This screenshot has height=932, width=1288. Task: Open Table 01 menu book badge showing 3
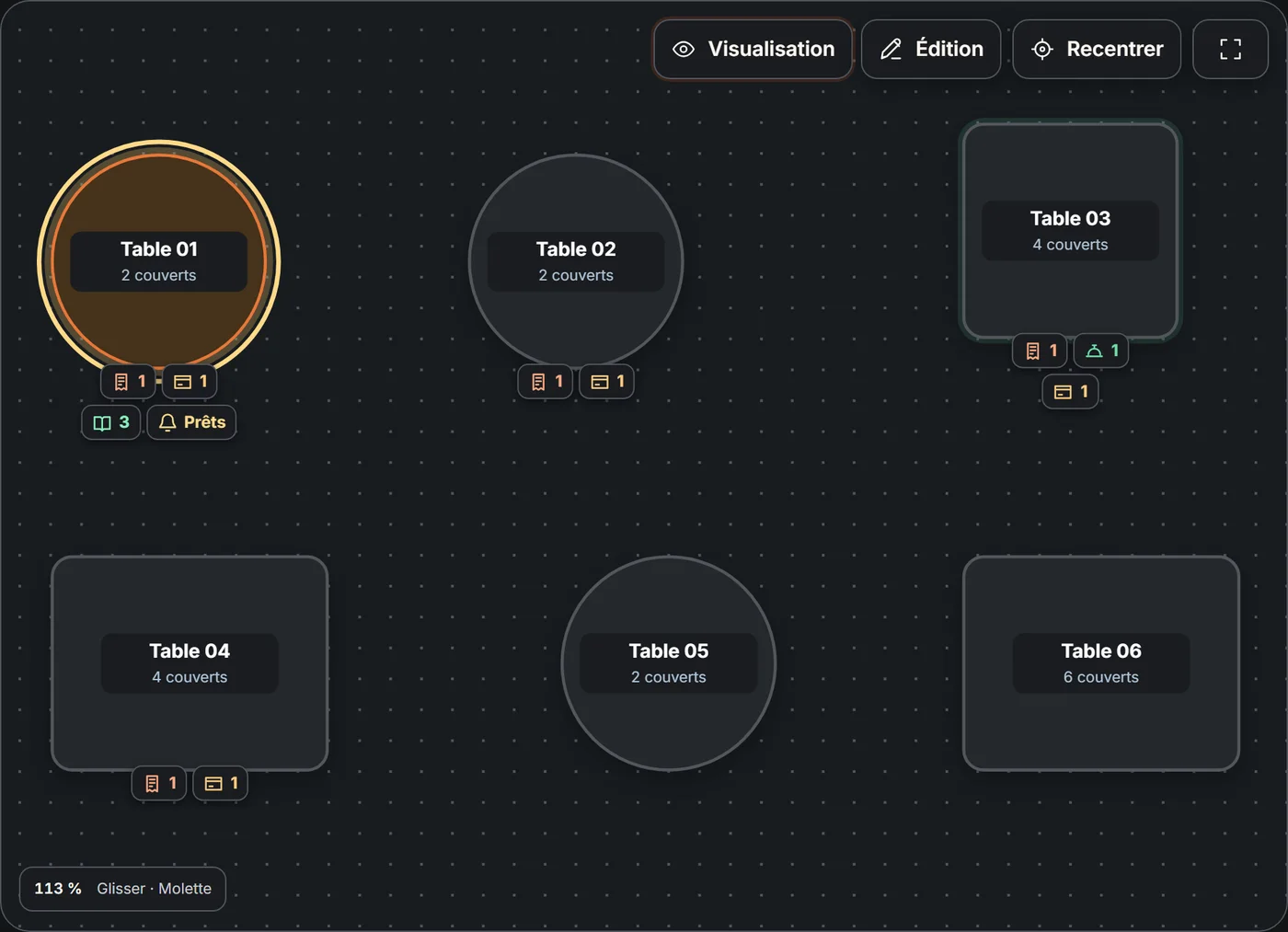pos(111,422)
